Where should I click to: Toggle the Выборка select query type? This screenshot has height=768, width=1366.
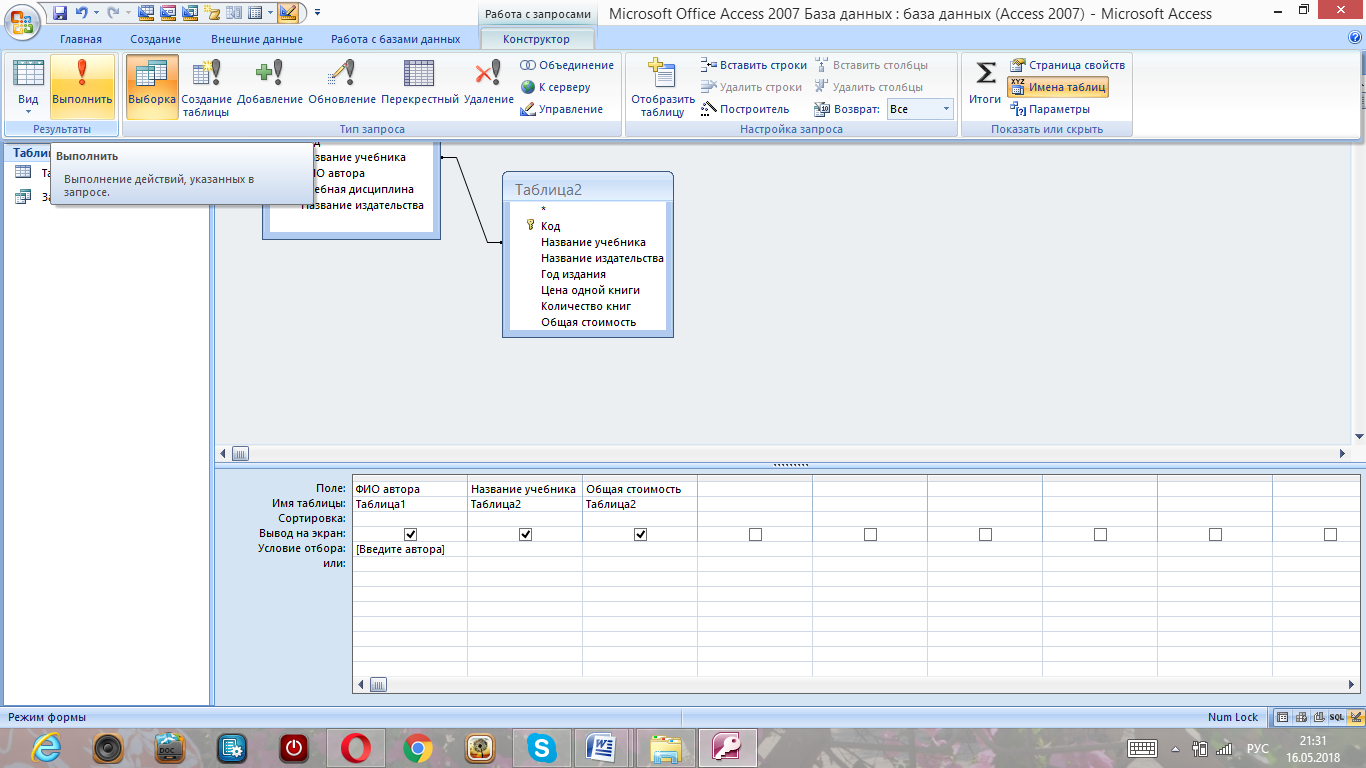tap(152, 86)
